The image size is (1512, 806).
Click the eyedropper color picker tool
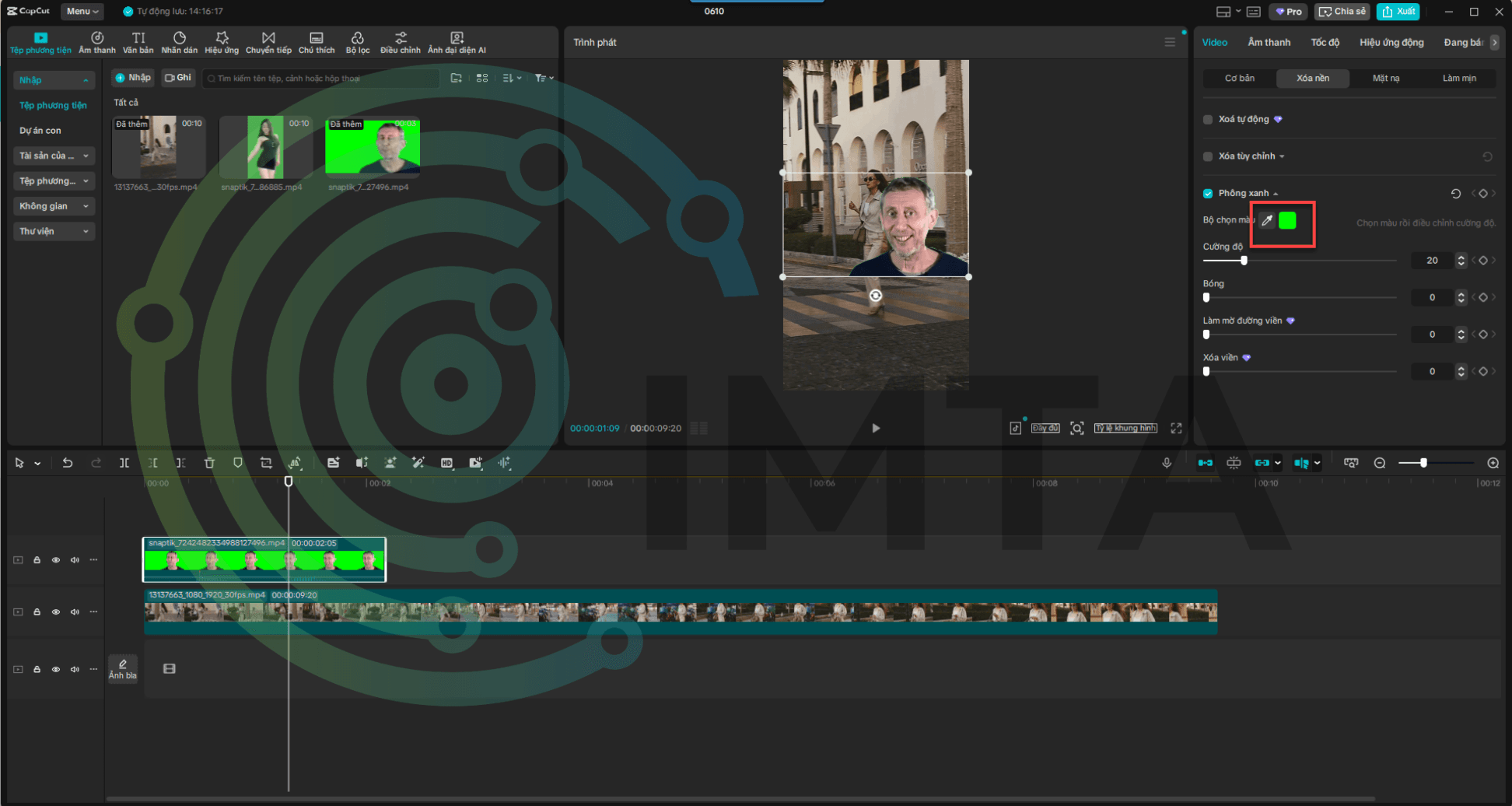pos(1267,221)
